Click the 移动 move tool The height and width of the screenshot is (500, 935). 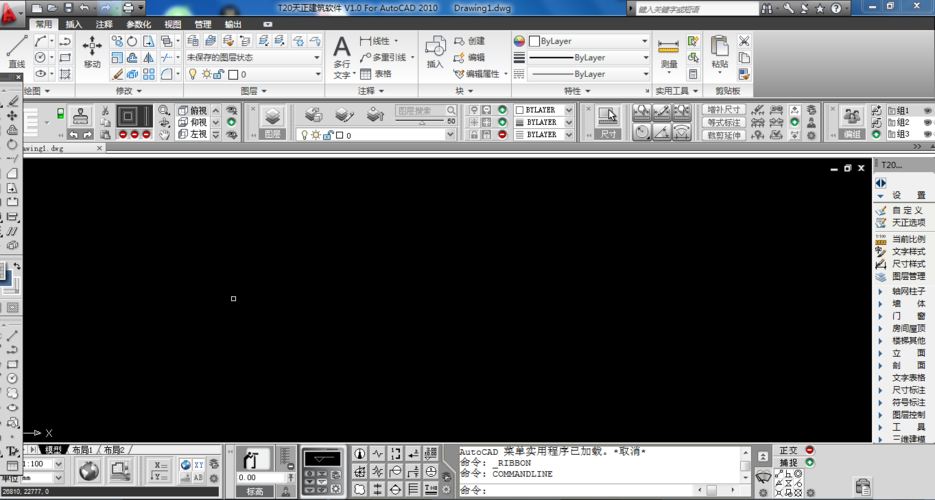coord(92,51)
